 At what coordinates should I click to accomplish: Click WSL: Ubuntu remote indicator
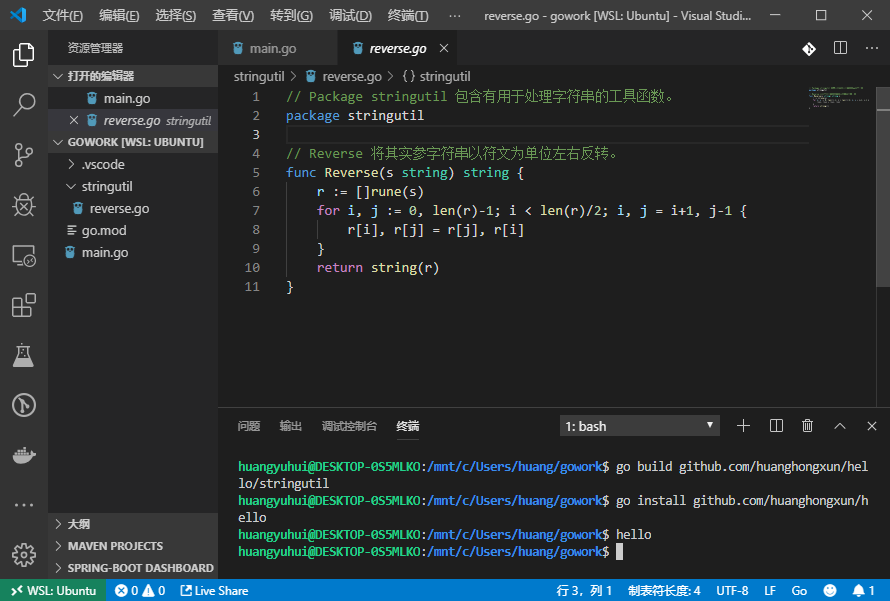pyautogui.click(x=53, y=591)
